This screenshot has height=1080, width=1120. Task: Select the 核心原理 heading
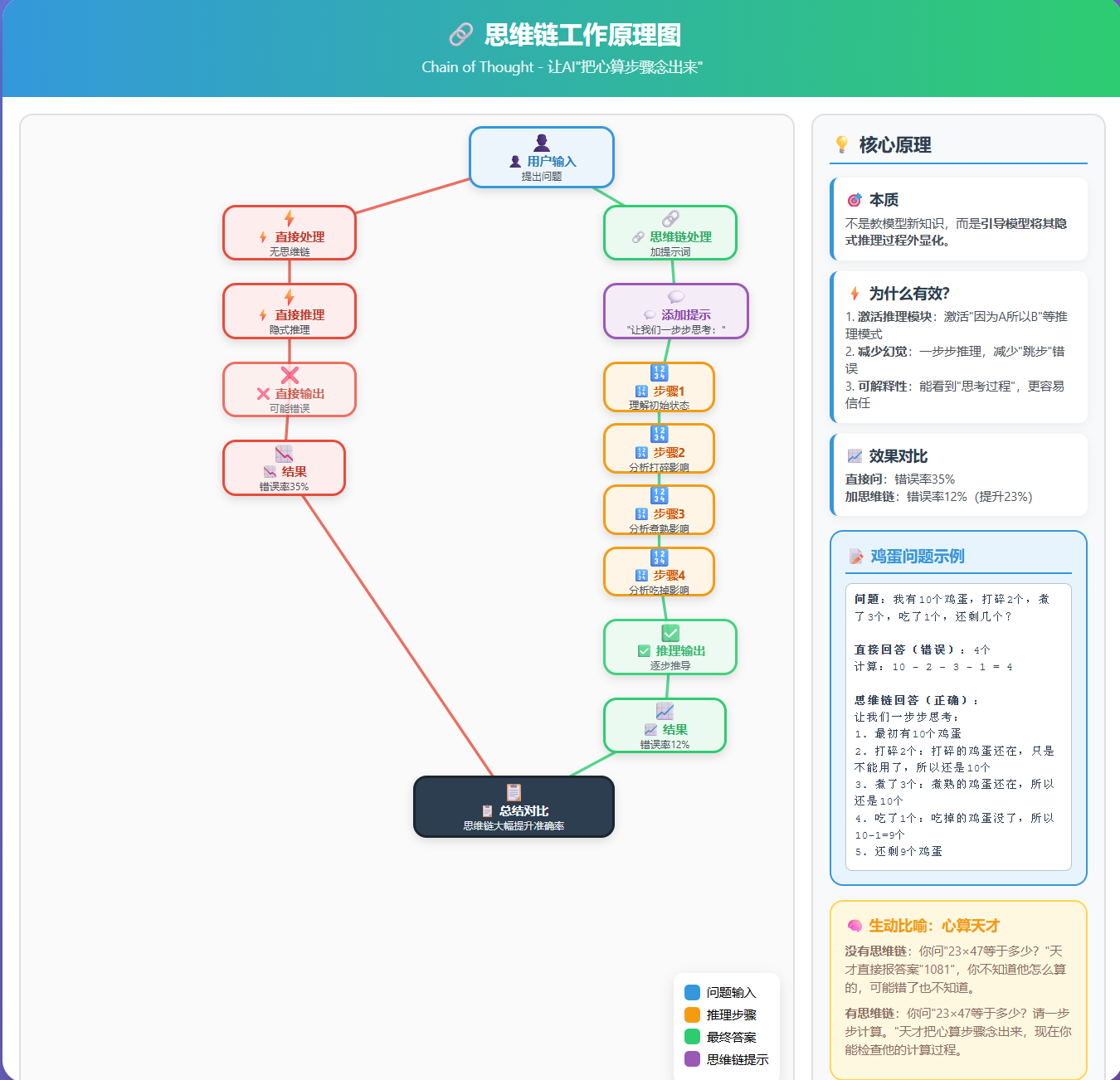coord(894,144)
